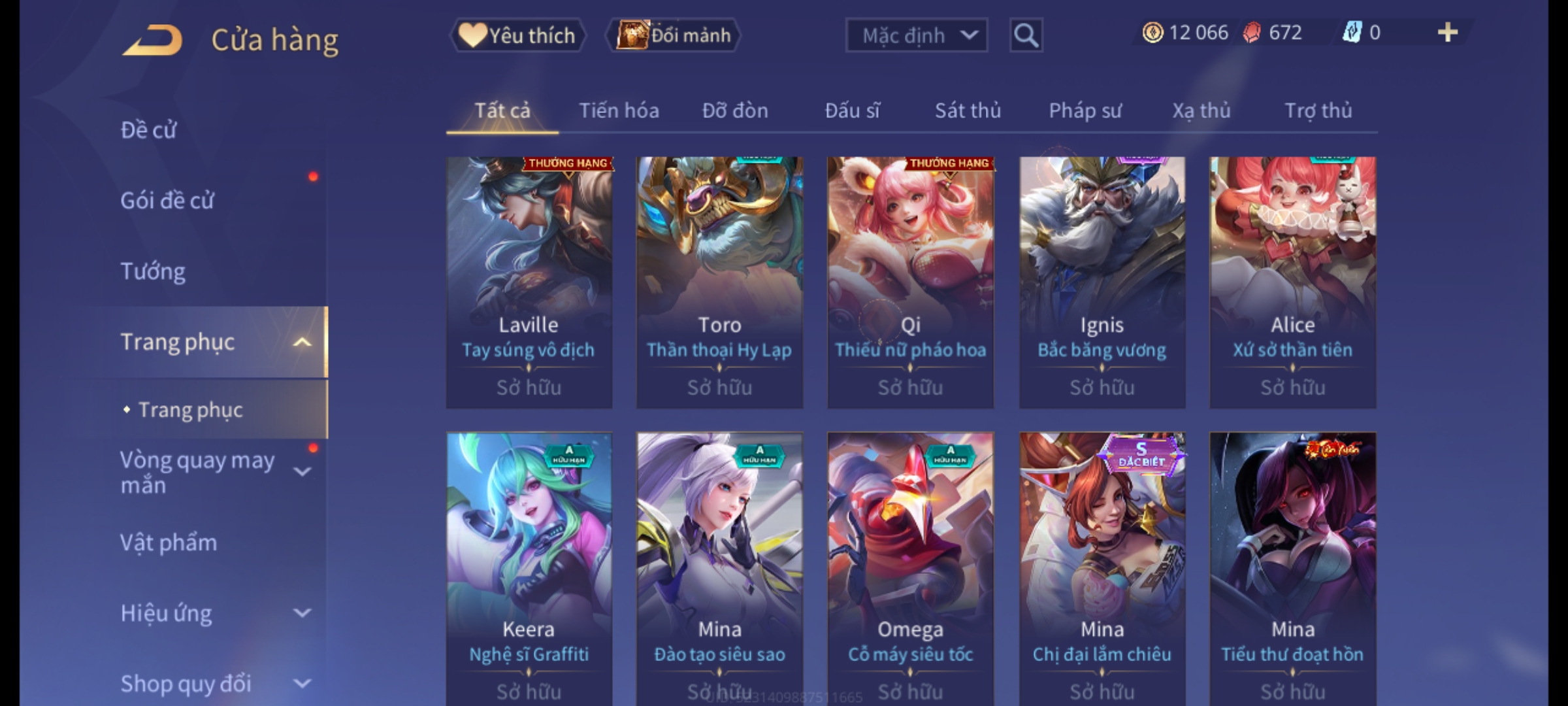Click the plus icon to add currency
Image resolution: width=1568 pixels, height=706 pixels.
(1448, 33)
